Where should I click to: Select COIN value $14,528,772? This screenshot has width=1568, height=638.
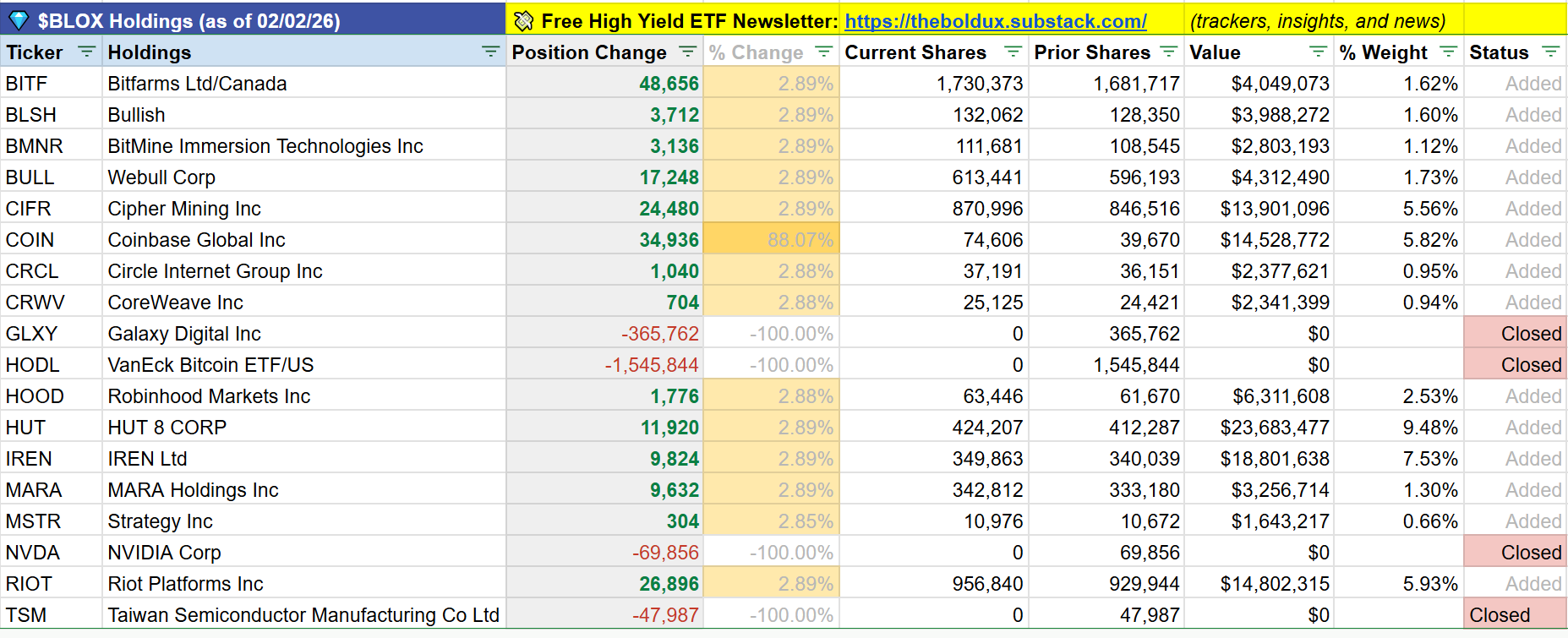click(1260, 239)
